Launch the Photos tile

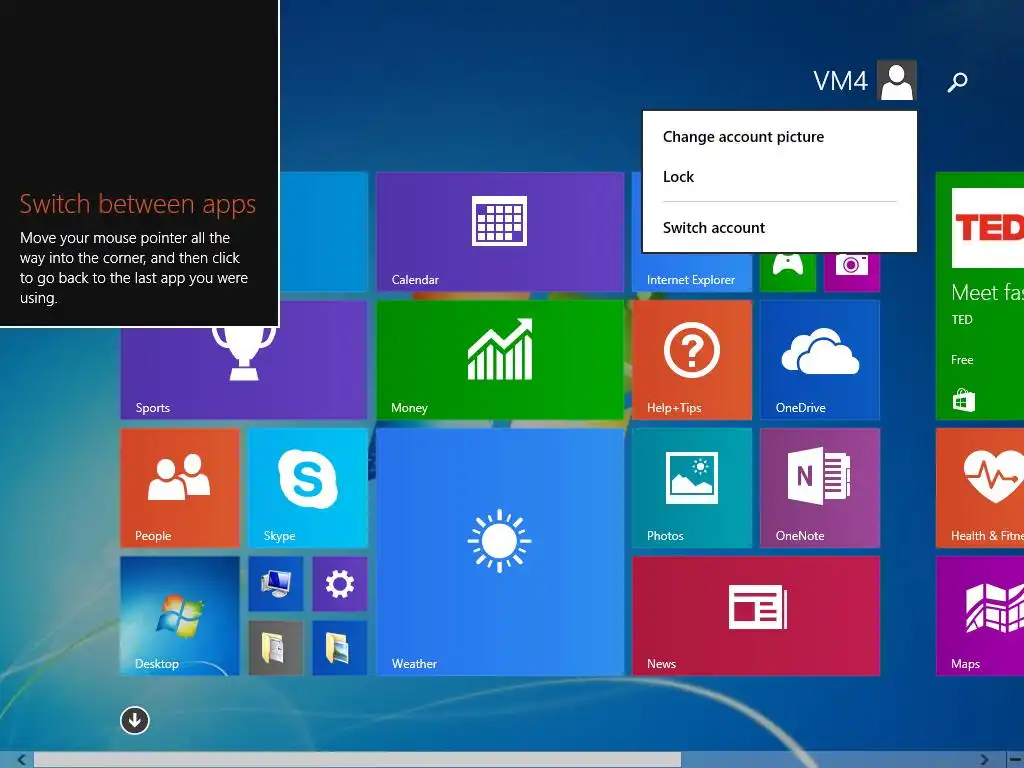click(x=692, y=488)
